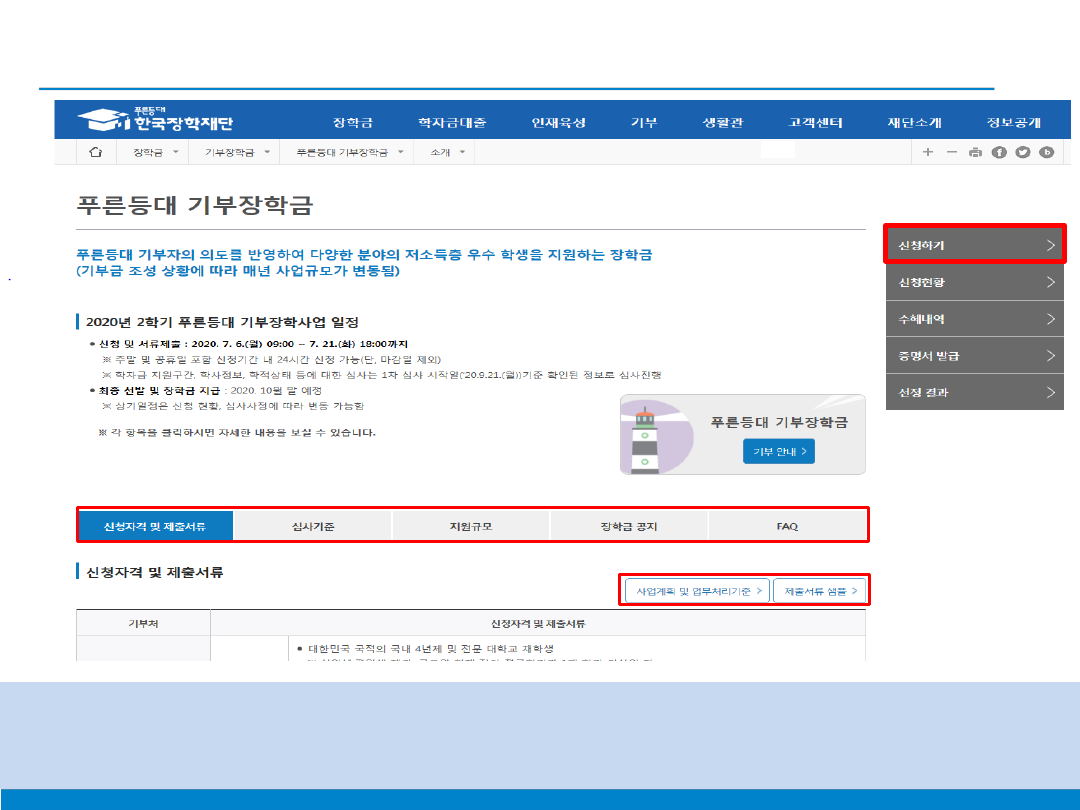Share via the blog icon
Image resolution: width=1080 pixels, height=810 pixels.
1046,152
